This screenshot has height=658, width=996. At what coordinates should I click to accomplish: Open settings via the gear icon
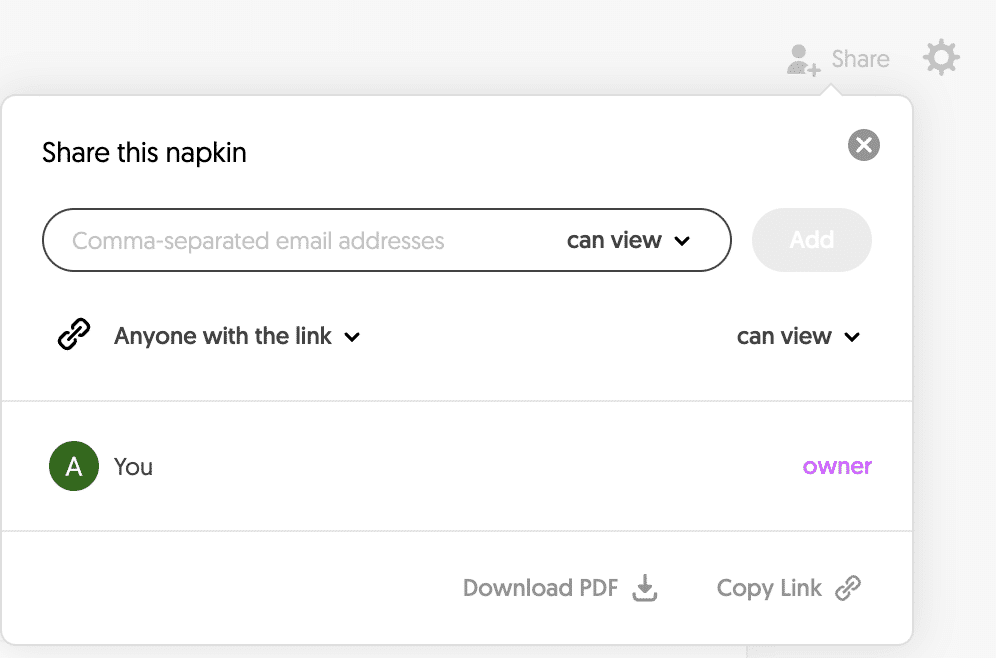pyautogui.click(x=941, y=58)
